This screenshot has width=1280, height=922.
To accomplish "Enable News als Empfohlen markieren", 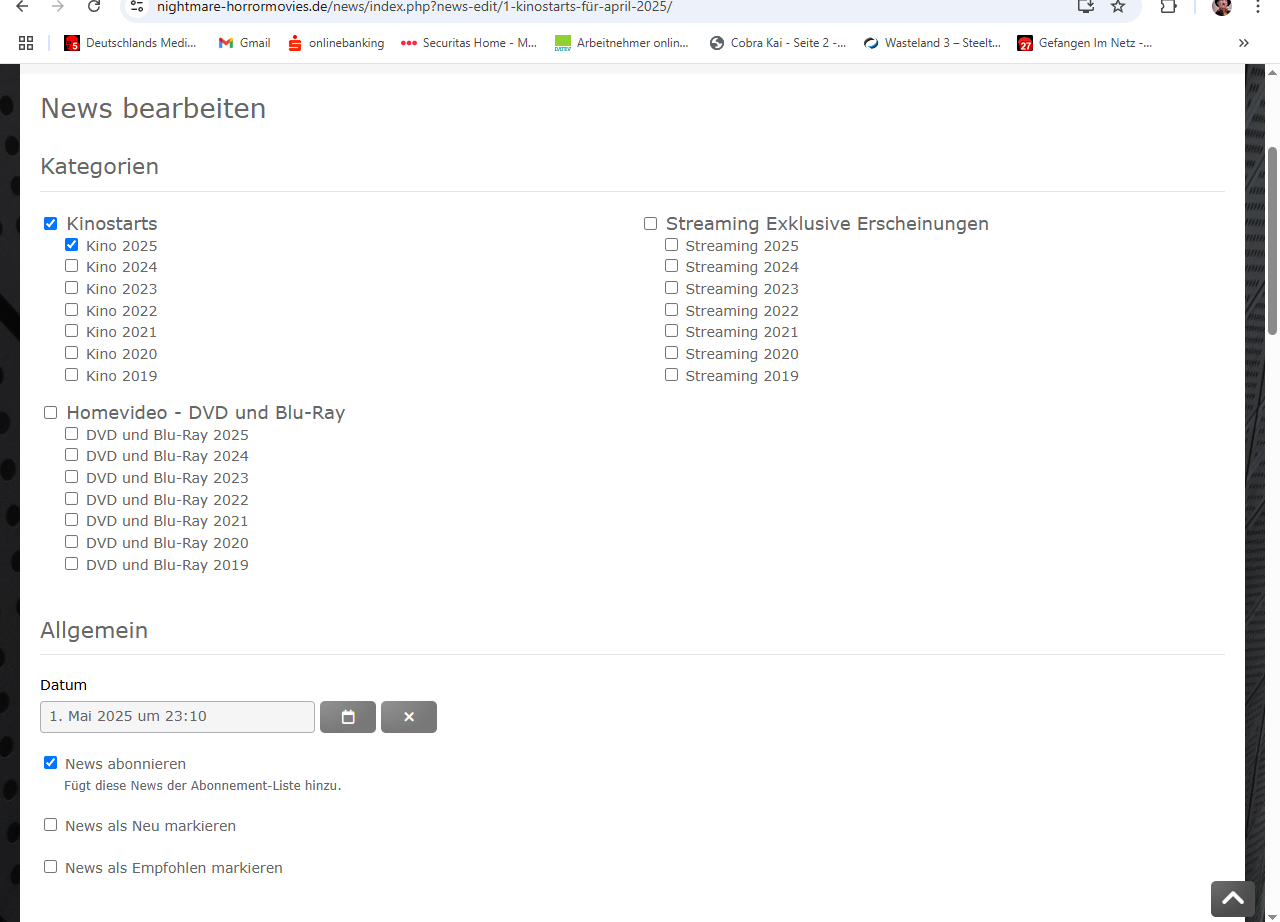I will click(x=51, y=867).
